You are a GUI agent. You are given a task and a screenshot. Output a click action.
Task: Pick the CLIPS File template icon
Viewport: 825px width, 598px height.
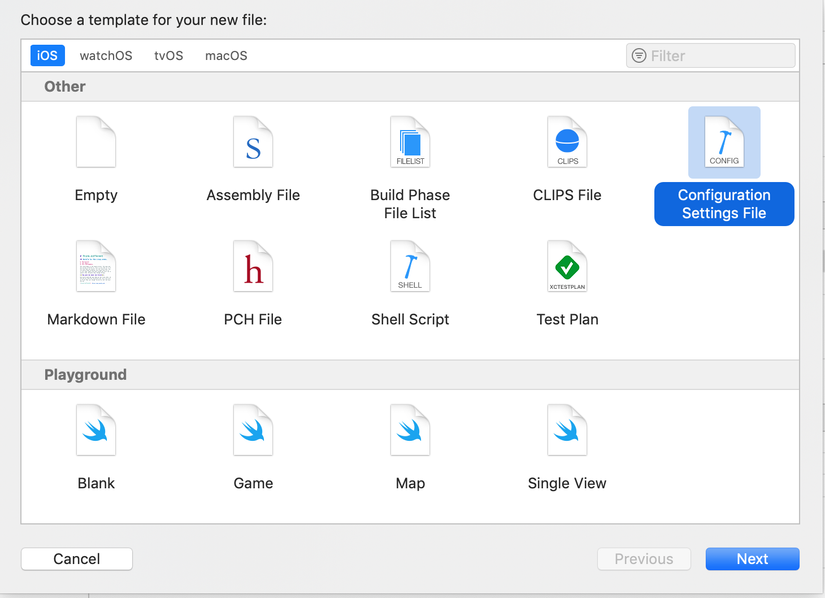[567, 142]
